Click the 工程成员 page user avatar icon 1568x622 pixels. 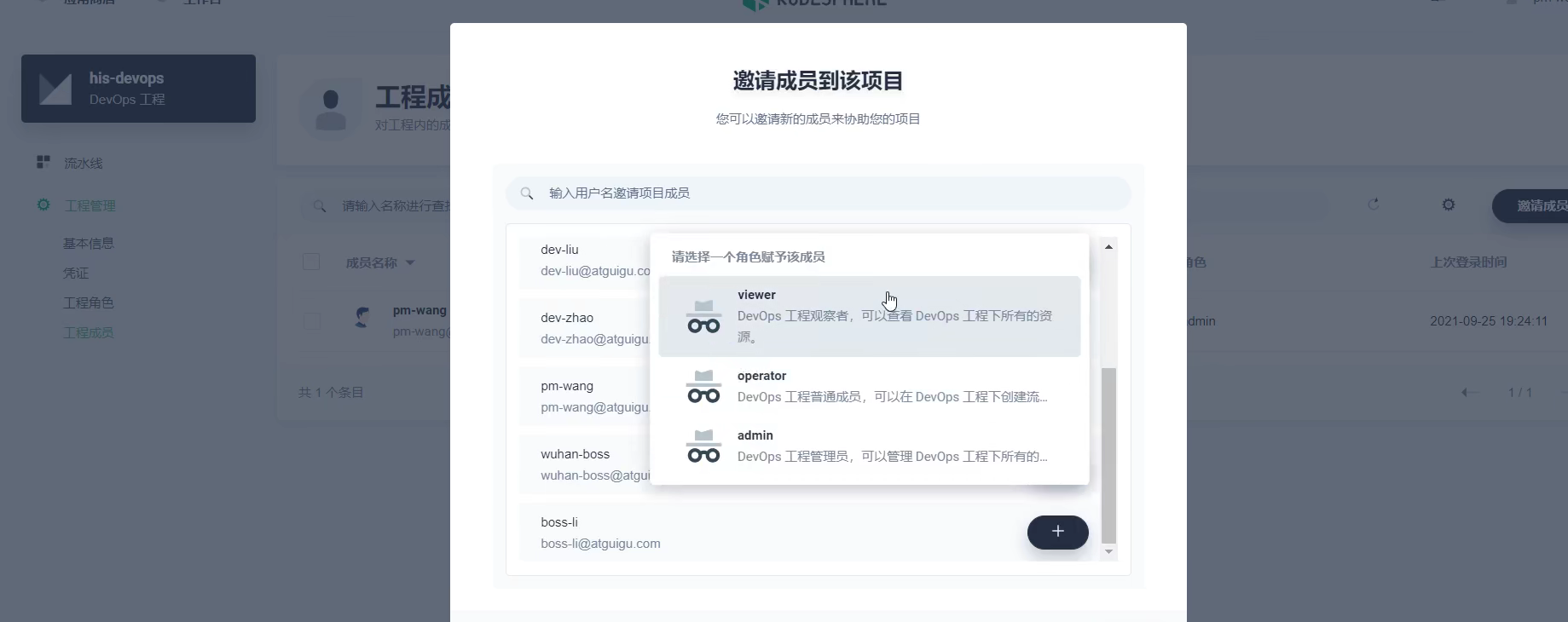point(331,110)
